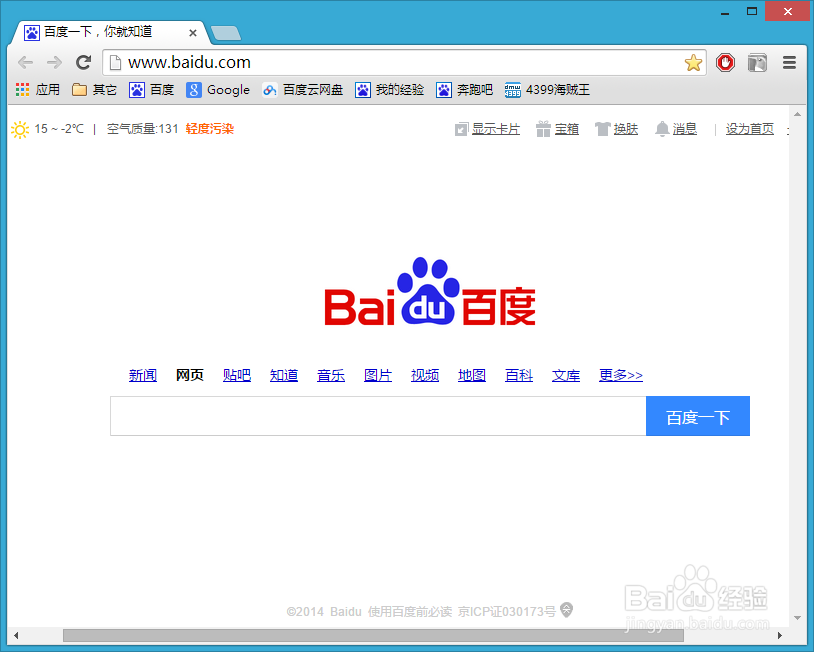Open the 音乐 music category
This screenshot has width=814, height=652.
coord(331,375)
